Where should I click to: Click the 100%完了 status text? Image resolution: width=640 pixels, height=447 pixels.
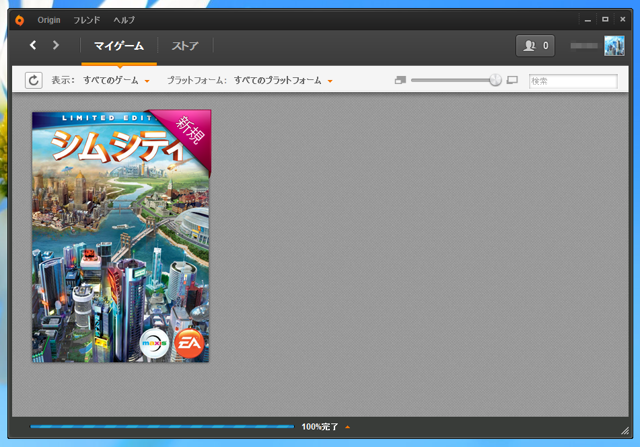[x=320, y=427]
